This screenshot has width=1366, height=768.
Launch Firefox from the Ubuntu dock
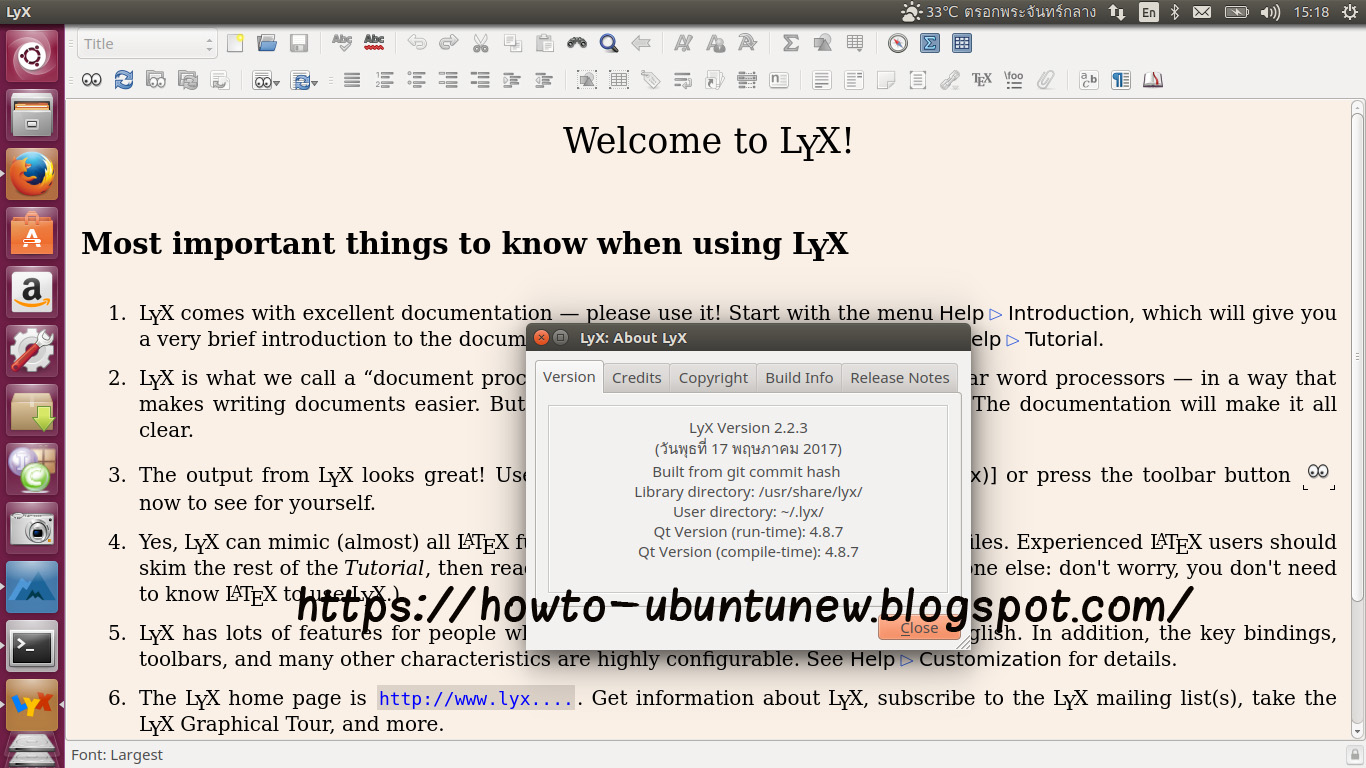click(32, 174)
